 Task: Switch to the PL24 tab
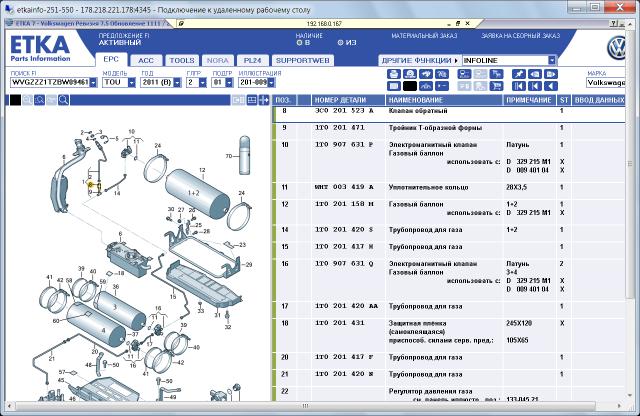tap(252, 60)
